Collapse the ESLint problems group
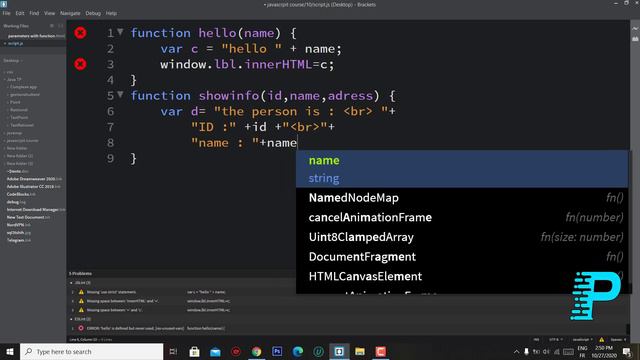This screenshot has width=640, height=360. (71, 319)
